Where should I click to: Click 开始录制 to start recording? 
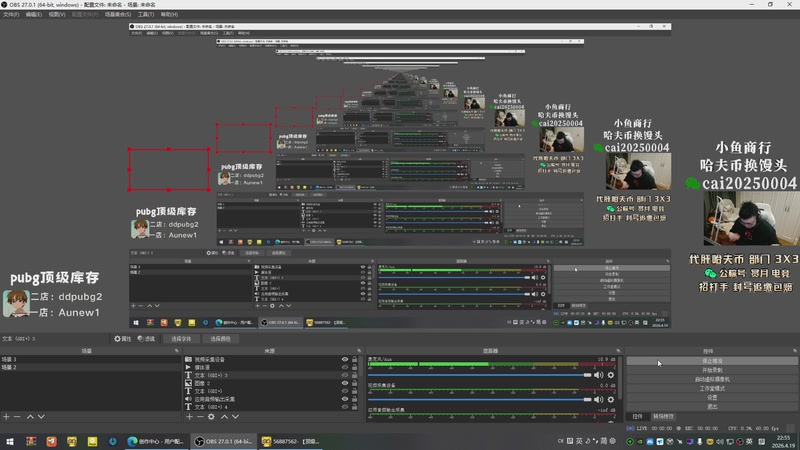pyautogui.click(x=712, y=370)
